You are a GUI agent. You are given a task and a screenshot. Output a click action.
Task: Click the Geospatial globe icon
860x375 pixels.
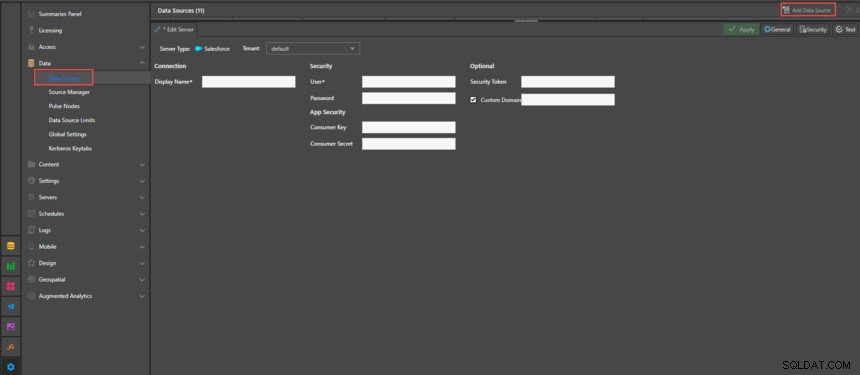coord(31,279)
